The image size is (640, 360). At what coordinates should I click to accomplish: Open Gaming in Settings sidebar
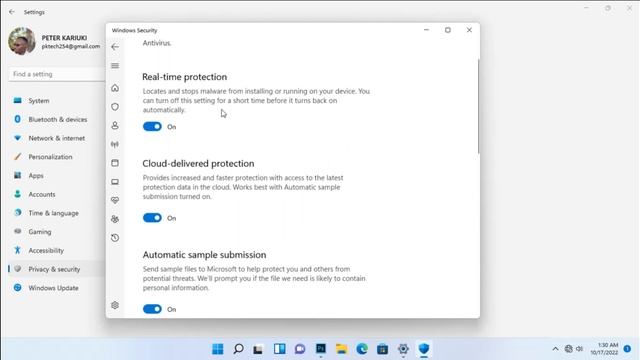click(x=56, y=231)
